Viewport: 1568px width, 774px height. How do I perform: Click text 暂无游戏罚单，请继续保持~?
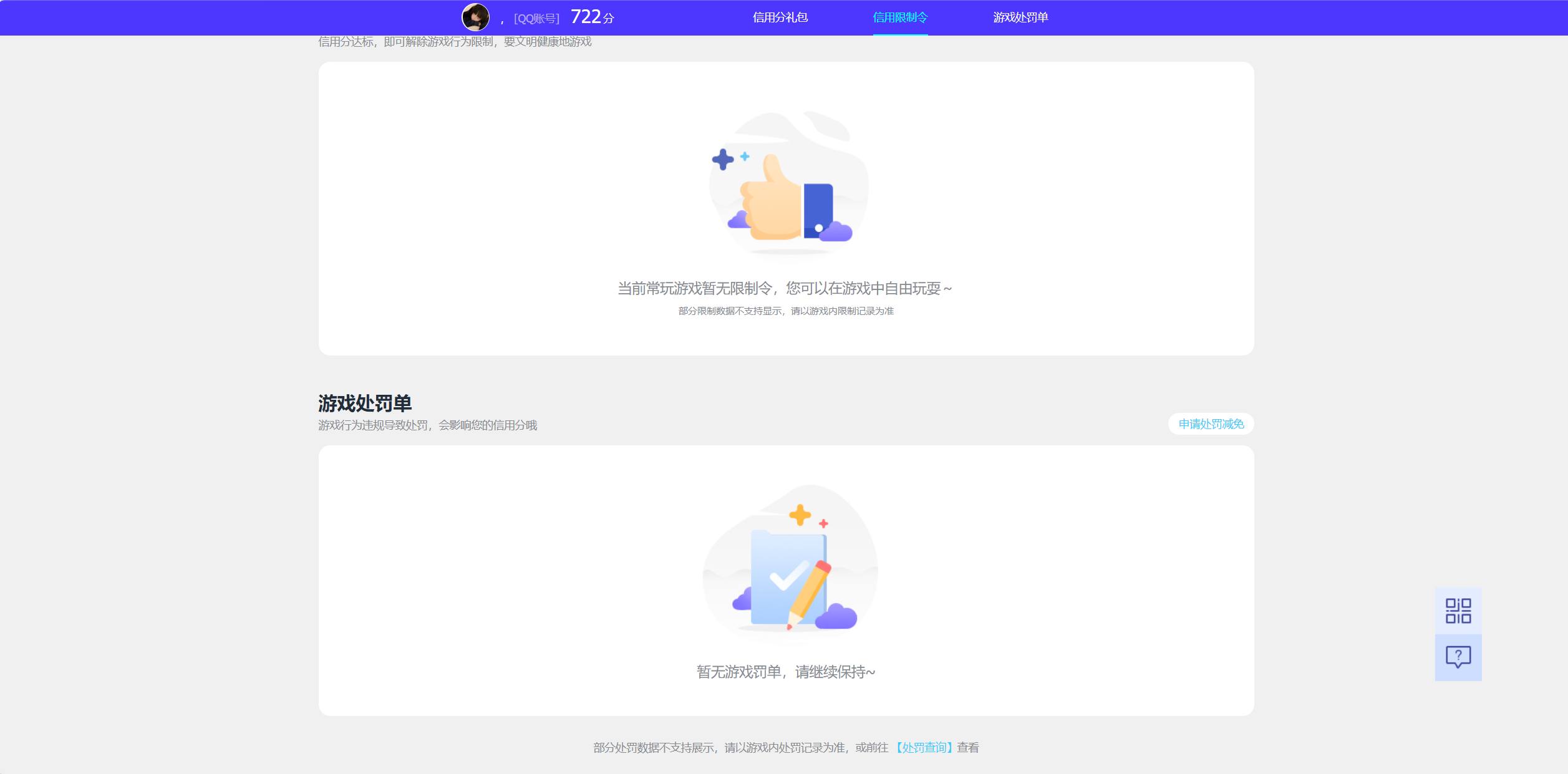click(786, 672)
